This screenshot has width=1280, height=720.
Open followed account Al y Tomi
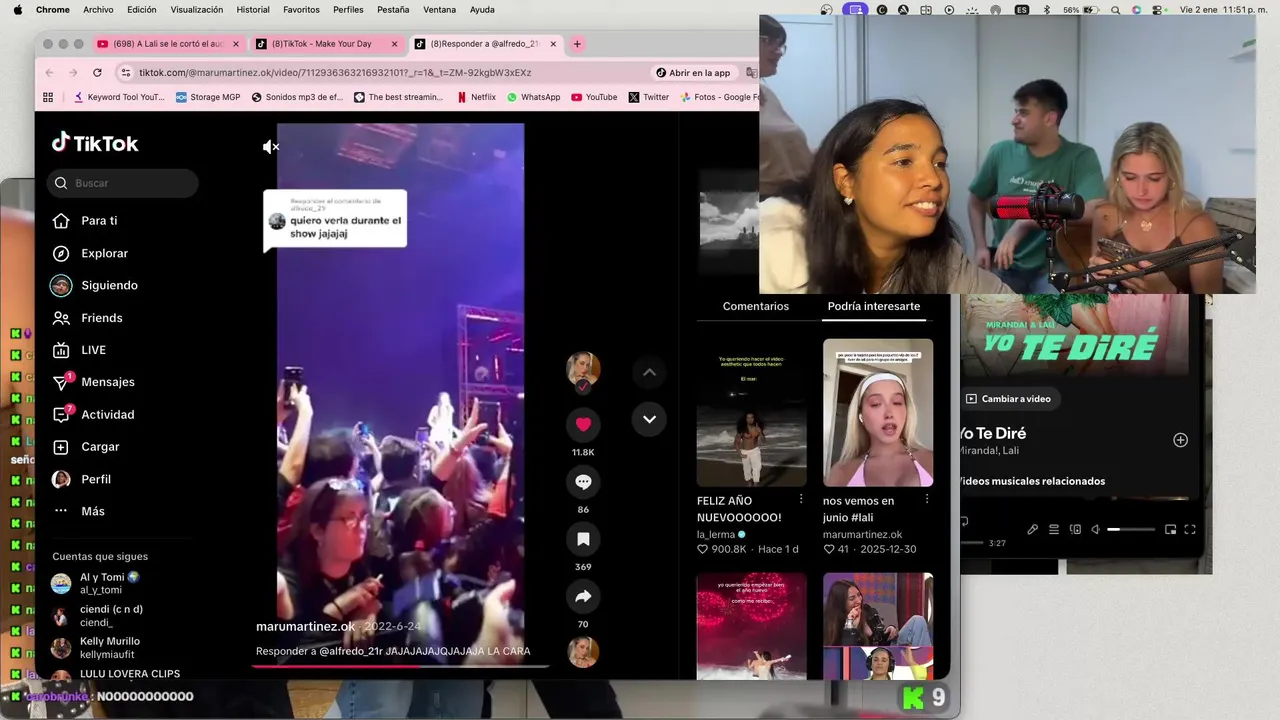[x=109, y=583]
